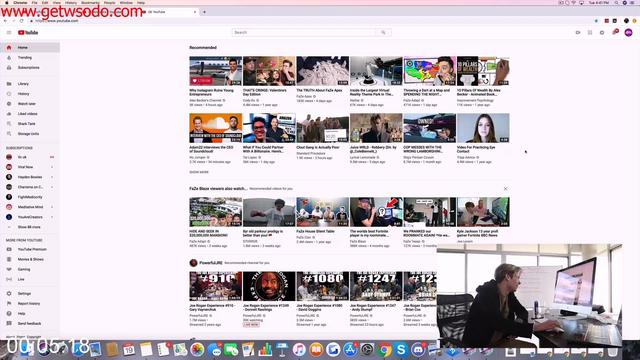640x360 pixels.
Task: Open Calendar from the Dock
Action: tap(129, 350)
